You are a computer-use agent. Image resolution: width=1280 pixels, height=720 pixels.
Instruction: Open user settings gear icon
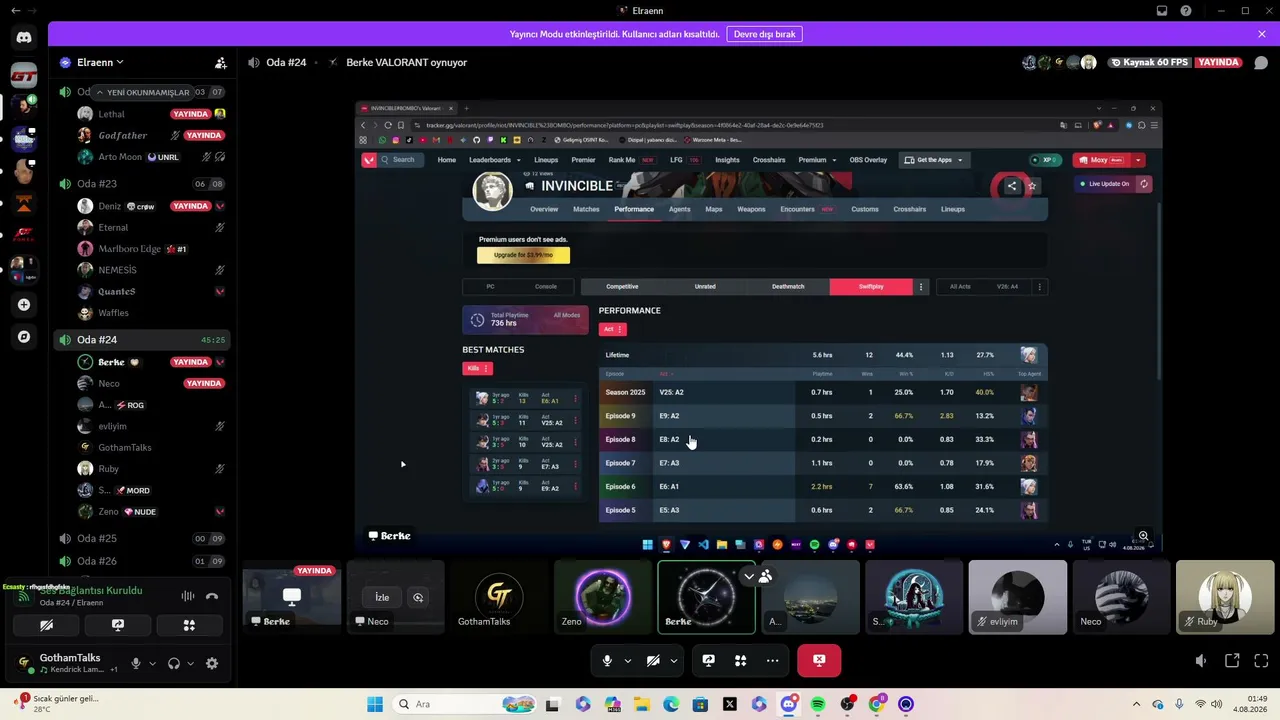point(212,663)
